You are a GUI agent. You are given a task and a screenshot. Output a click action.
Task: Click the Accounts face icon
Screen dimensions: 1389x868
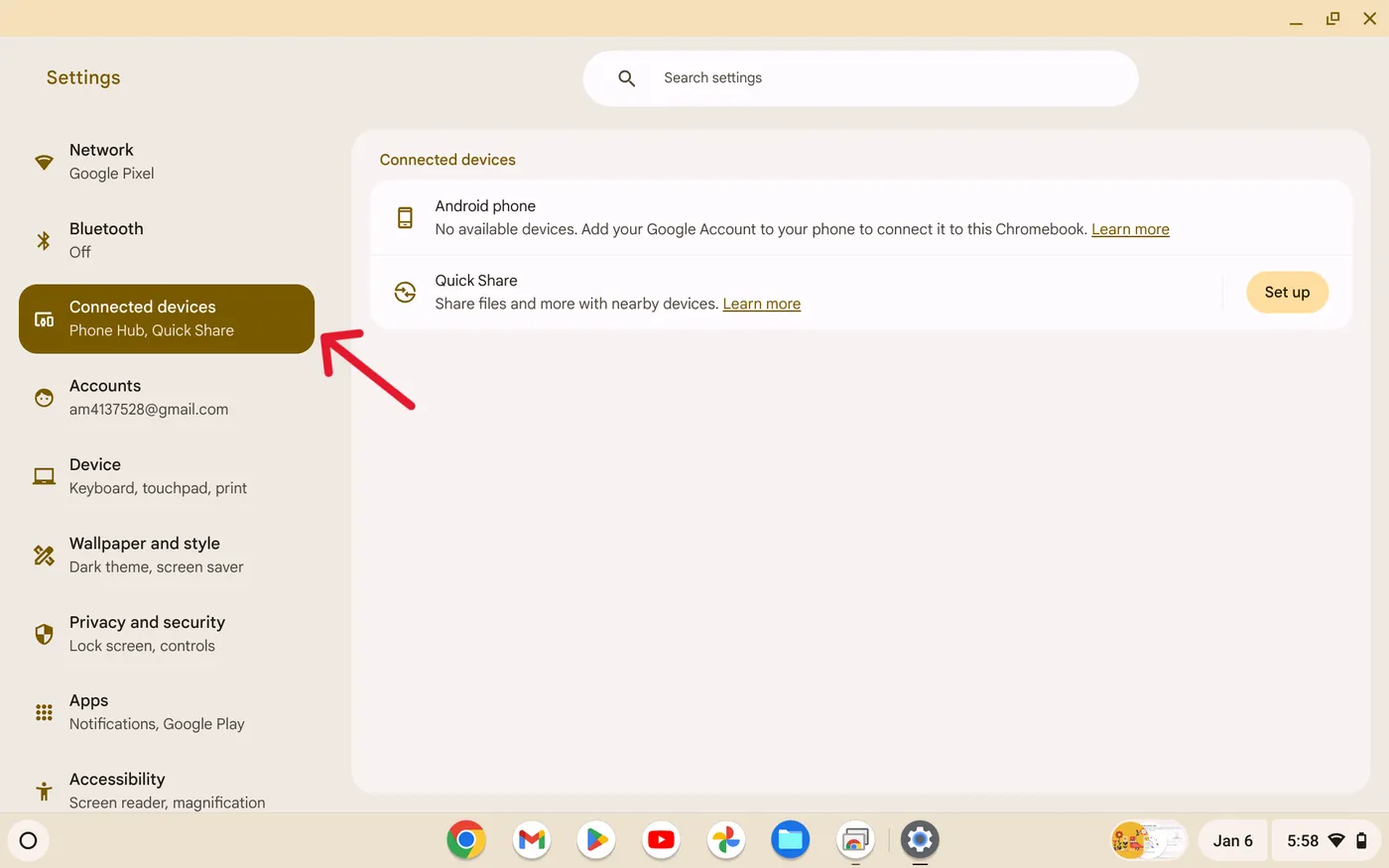coord(44,398)
